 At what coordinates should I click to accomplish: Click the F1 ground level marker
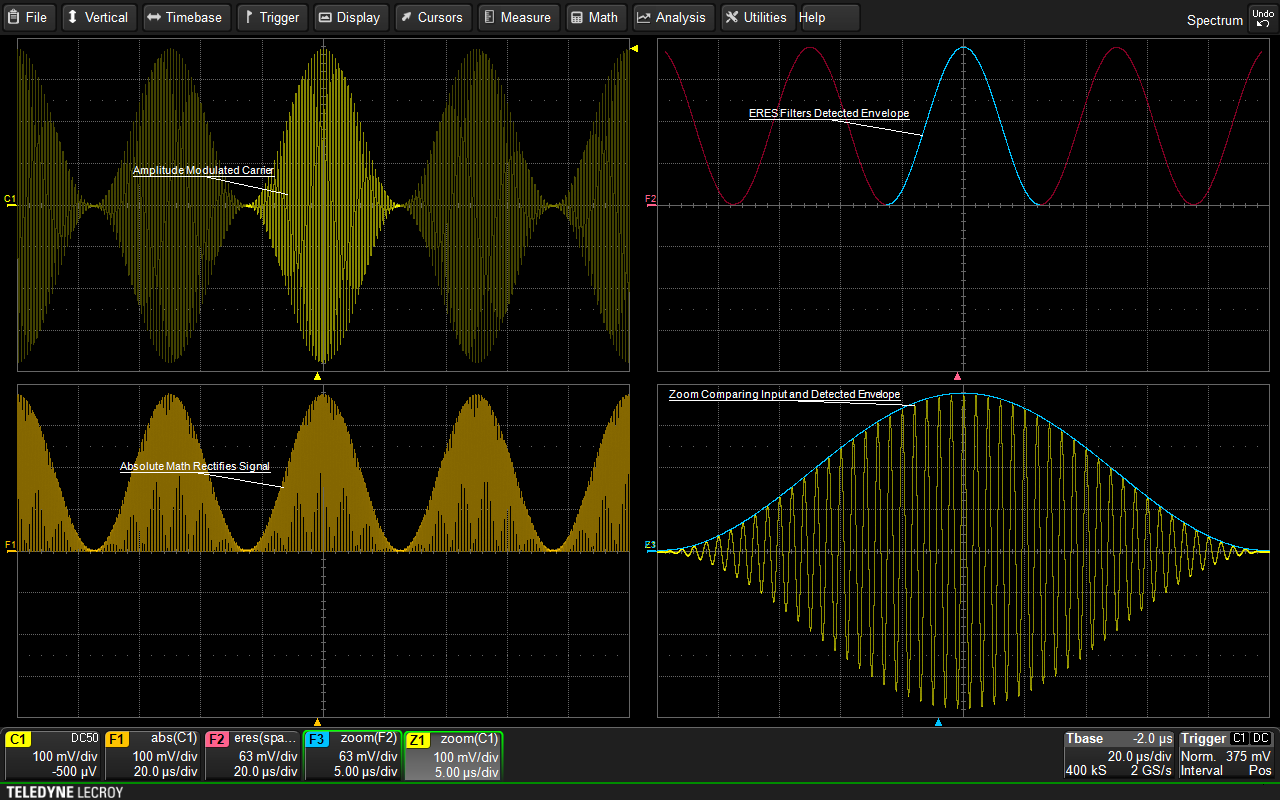point(10,545)
